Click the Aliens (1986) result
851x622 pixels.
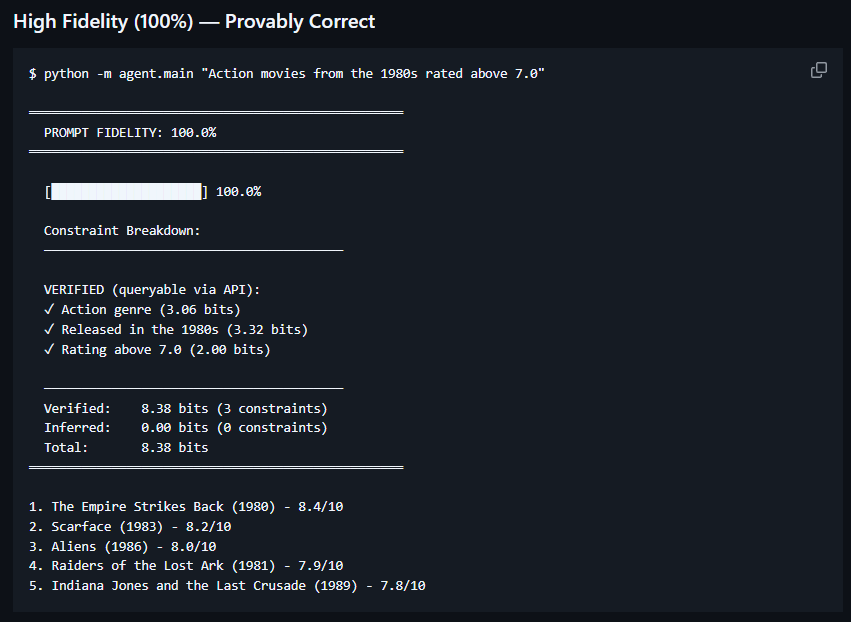tap(122, 547)
